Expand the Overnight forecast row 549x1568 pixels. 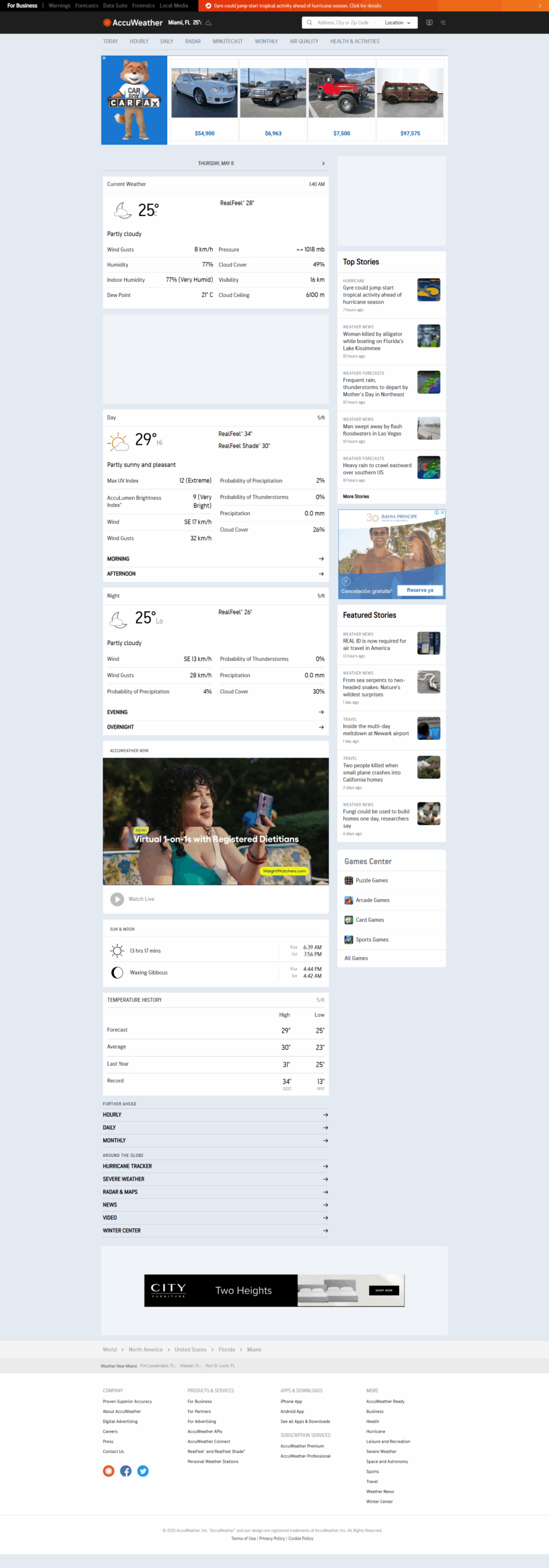(215, 727)
